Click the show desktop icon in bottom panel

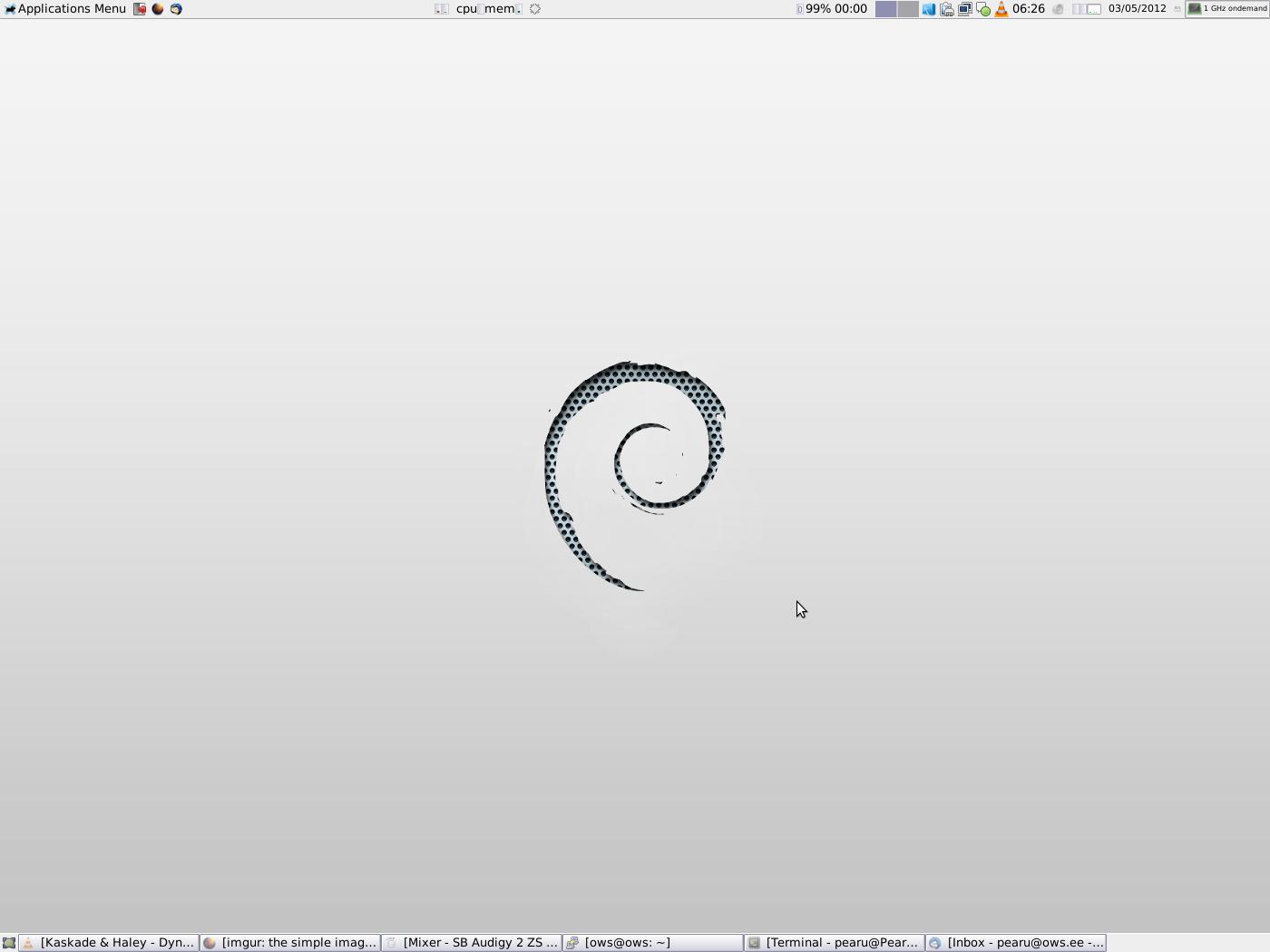click(x=9, y=943)
